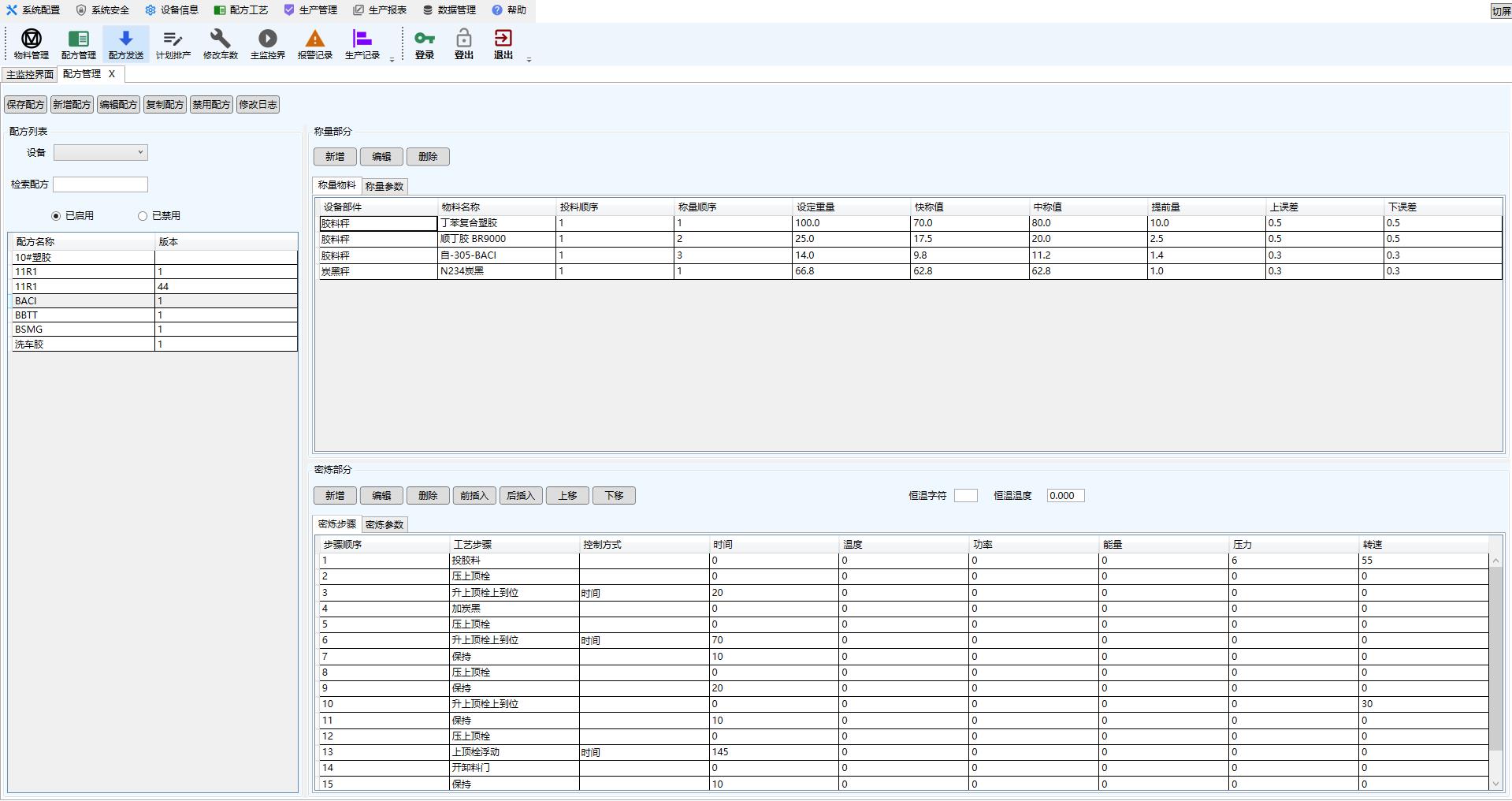Select step 13 上顶栓浮动 row
The width and height of the screenshot is (1512, 801).
pos(904,752)
